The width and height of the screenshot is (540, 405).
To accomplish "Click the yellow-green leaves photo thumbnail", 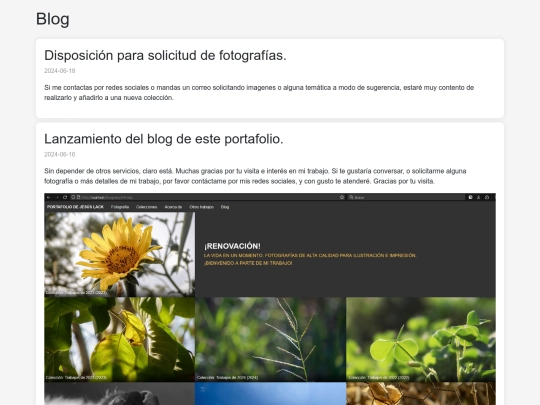I will tap(120, 339).
